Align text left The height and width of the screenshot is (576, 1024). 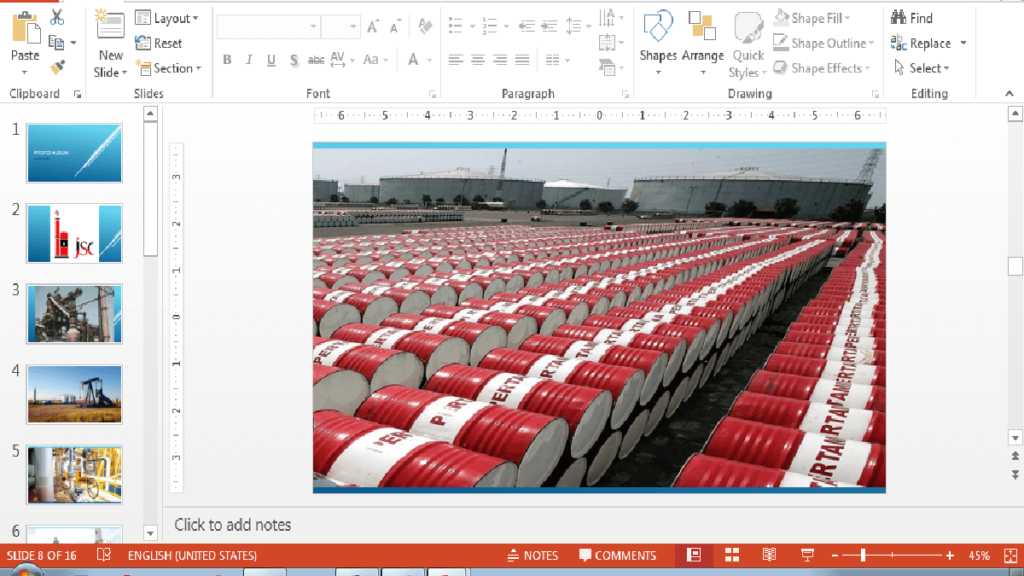456,60
